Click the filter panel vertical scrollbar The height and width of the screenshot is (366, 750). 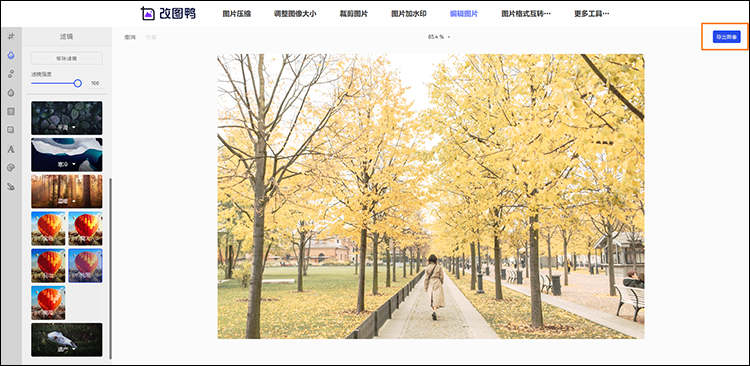[110, 268]
